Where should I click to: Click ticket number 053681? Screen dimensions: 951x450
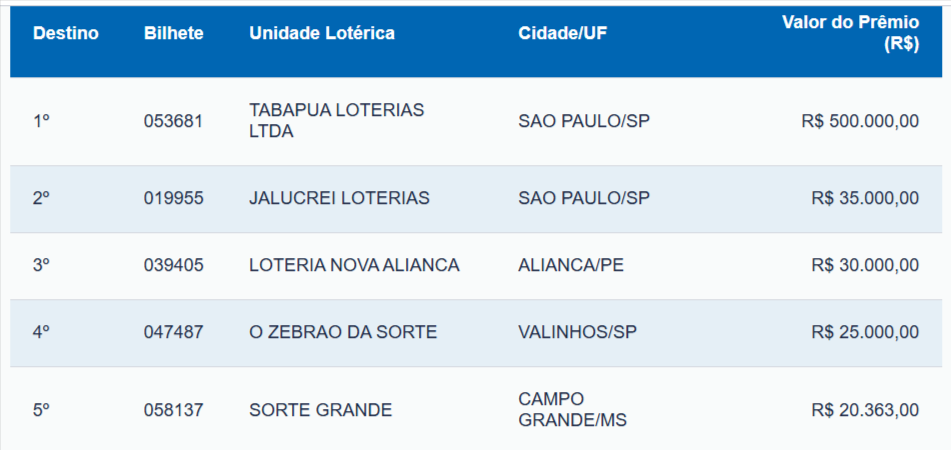173,121
